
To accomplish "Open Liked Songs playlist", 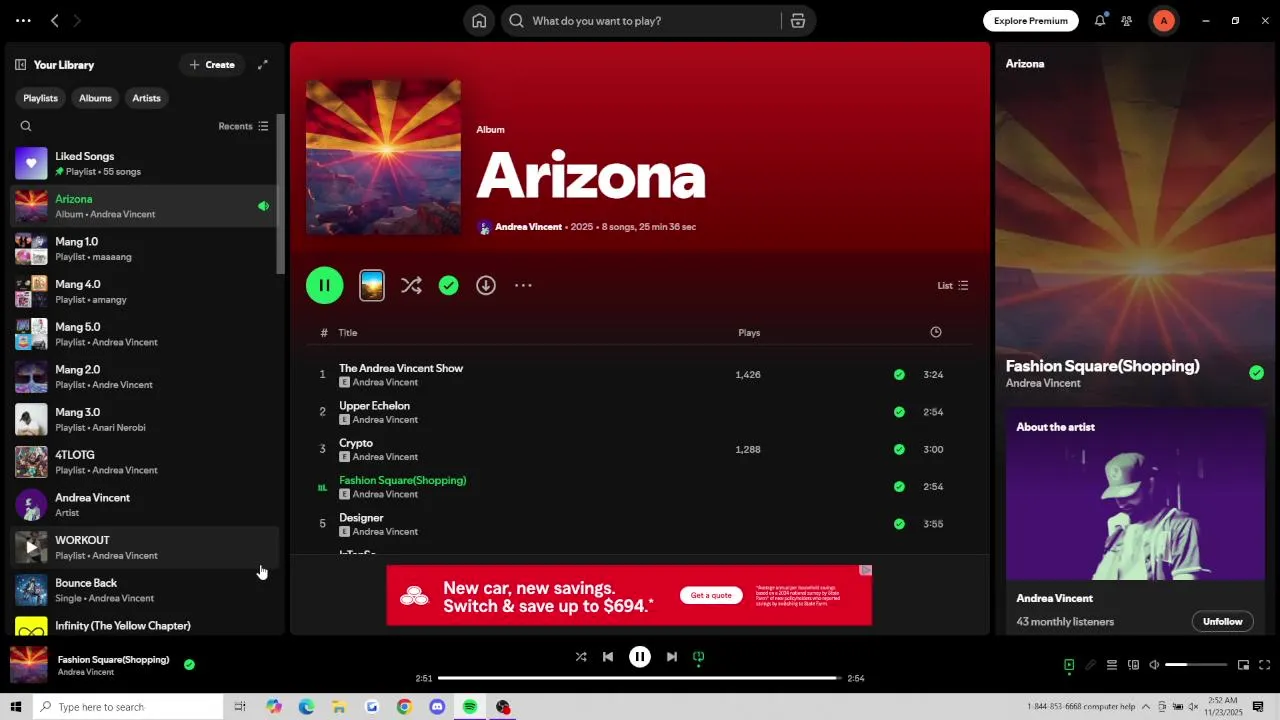I will [142, 163].
